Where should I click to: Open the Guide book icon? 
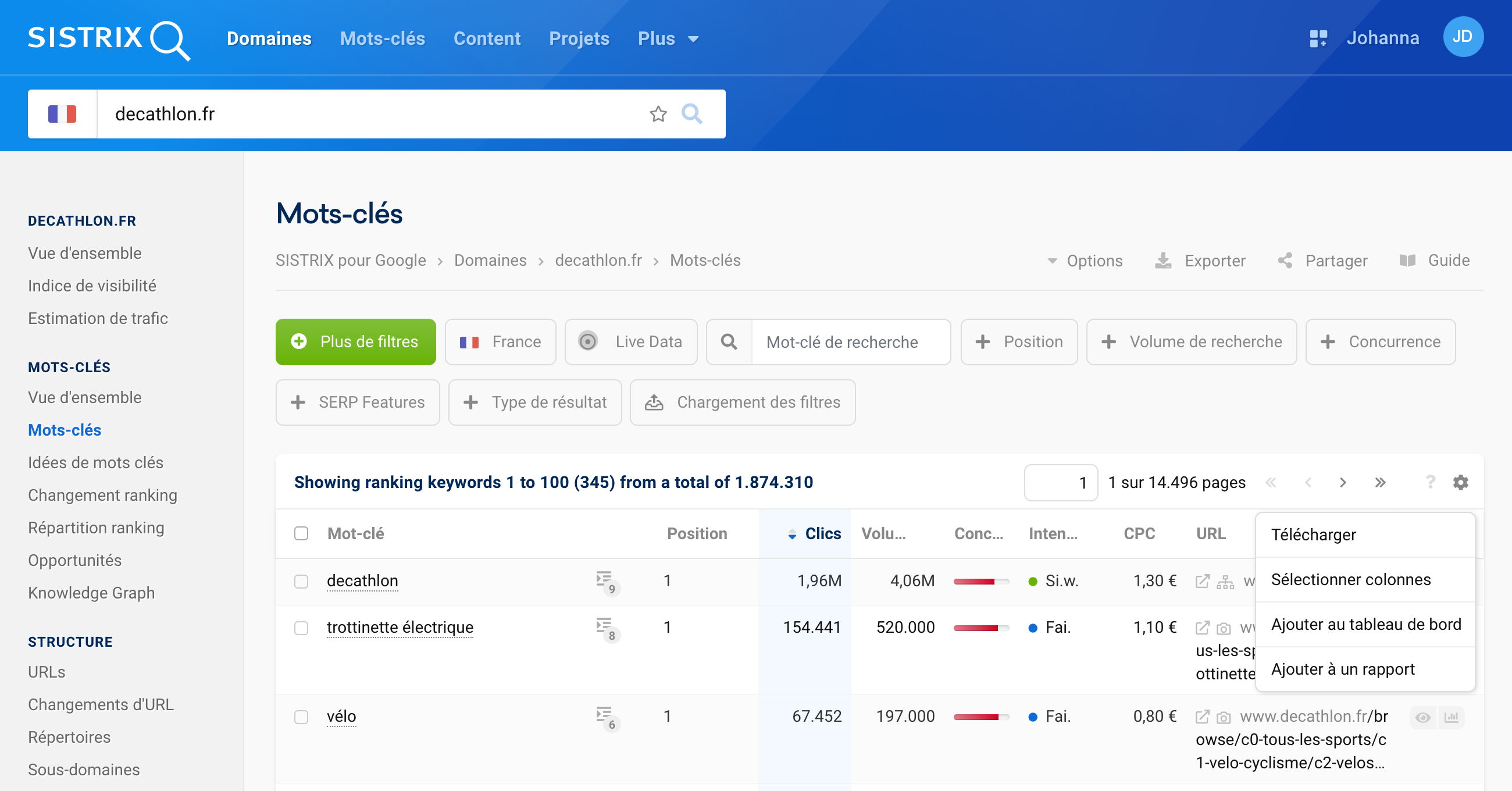click(x=1407, y=261)
